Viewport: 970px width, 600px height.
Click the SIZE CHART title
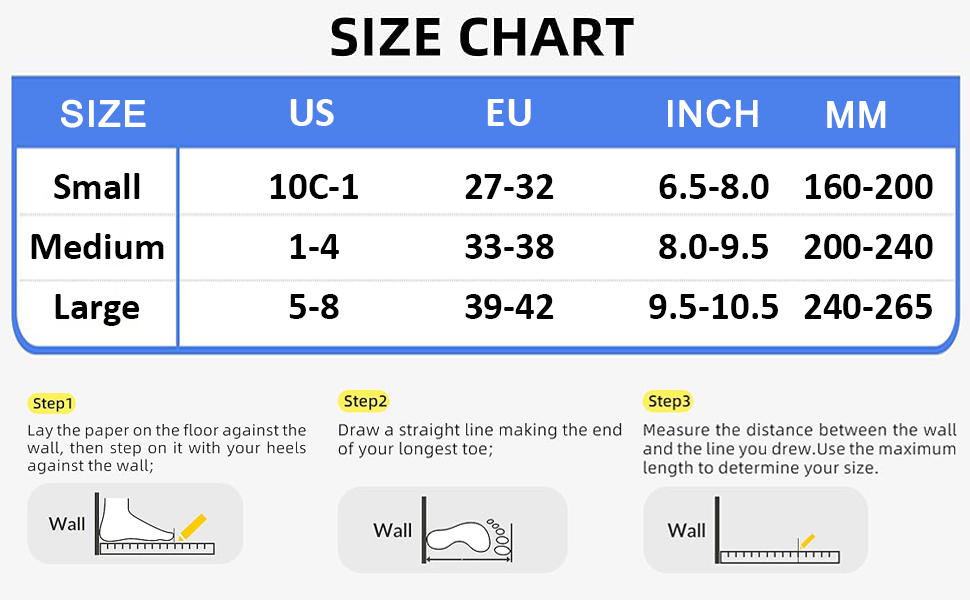482,38
